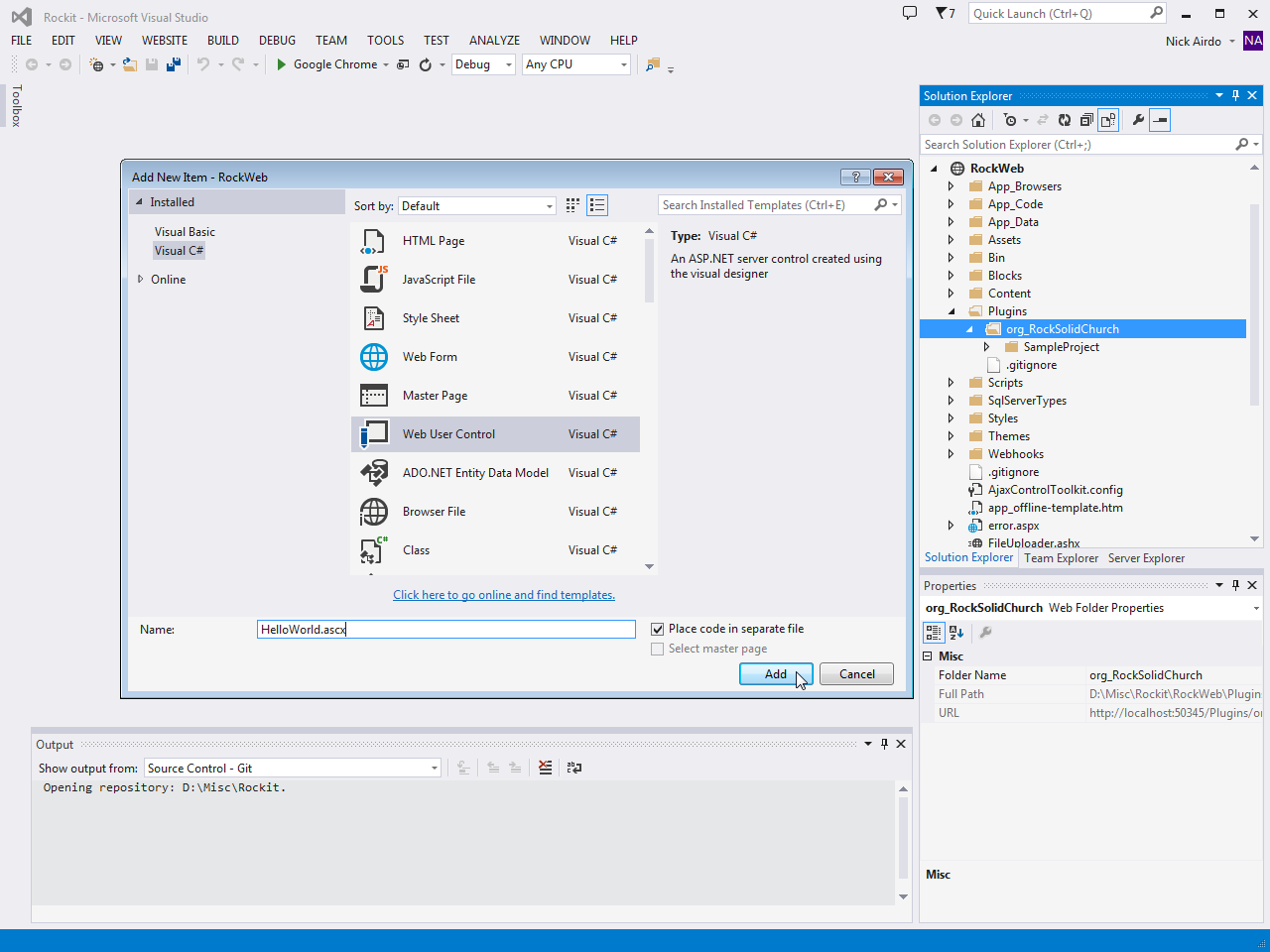This screenshot has height=952, width=1270.
Task: Click the Toggle Word Wrap icon in Output
Action: coord(574,768)
